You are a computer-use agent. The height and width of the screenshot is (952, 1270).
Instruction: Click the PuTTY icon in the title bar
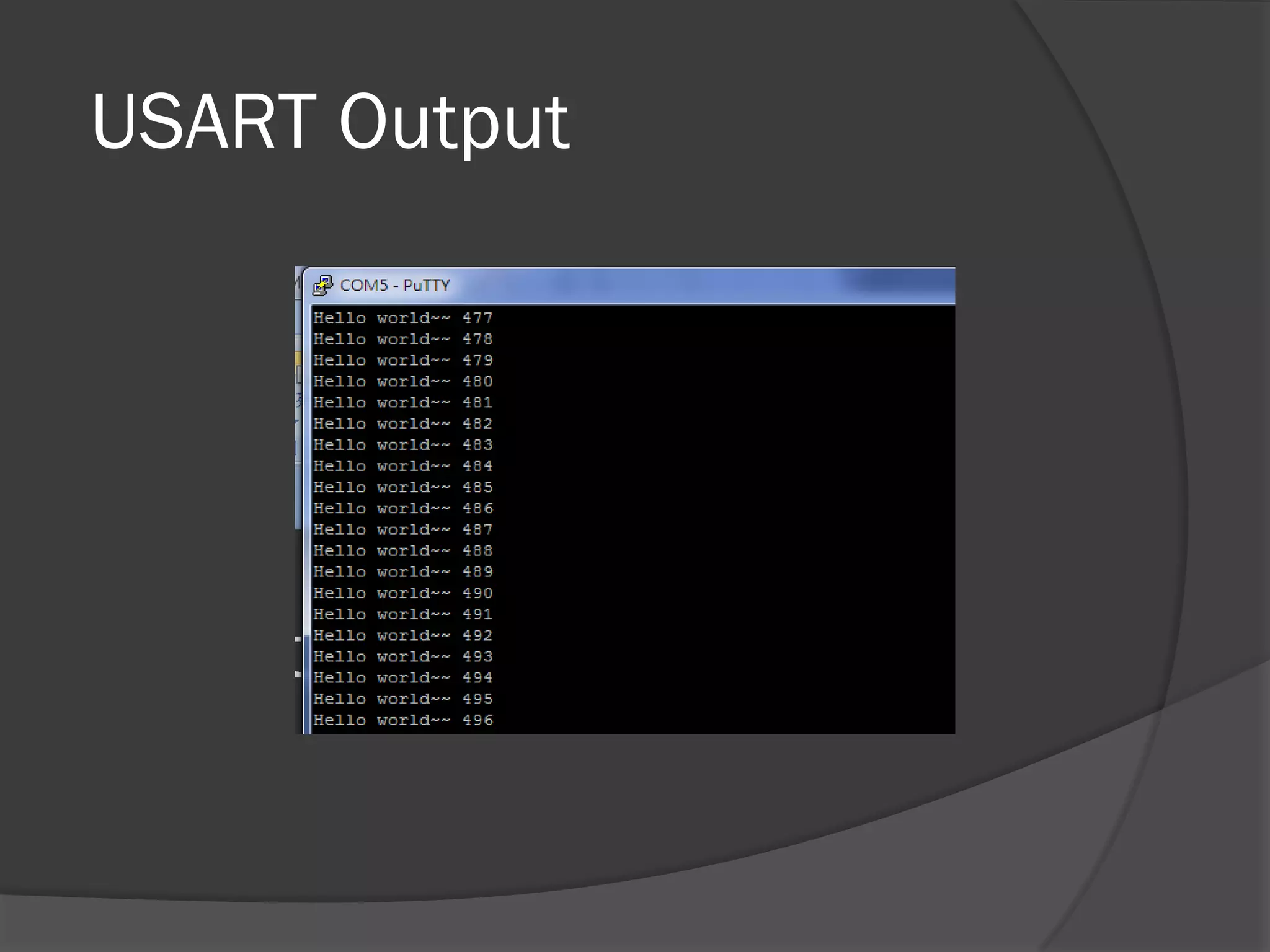322,285
